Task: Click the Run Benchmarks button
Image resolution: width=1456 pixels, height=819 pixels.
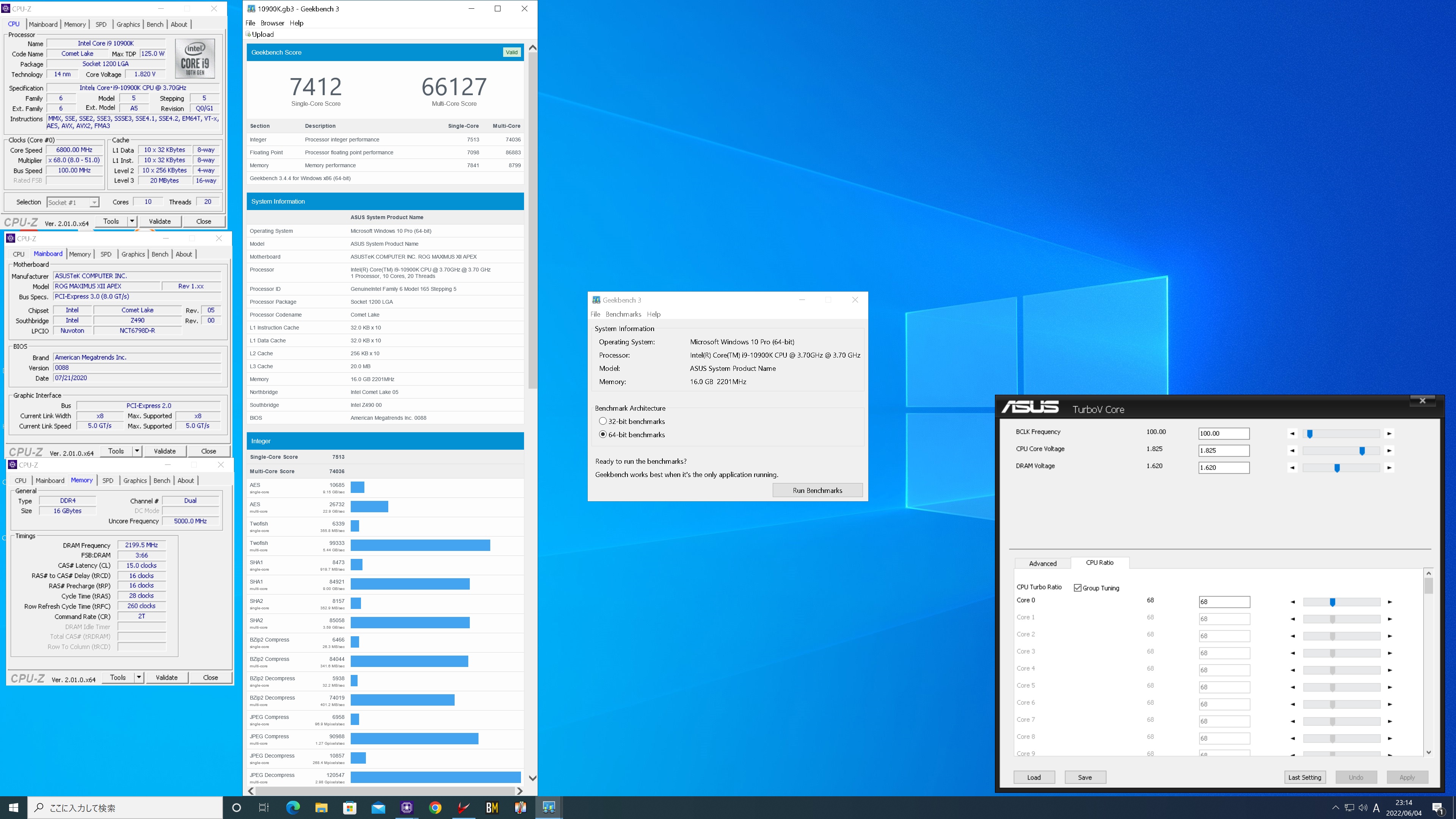Action: (x=817, y=491)
